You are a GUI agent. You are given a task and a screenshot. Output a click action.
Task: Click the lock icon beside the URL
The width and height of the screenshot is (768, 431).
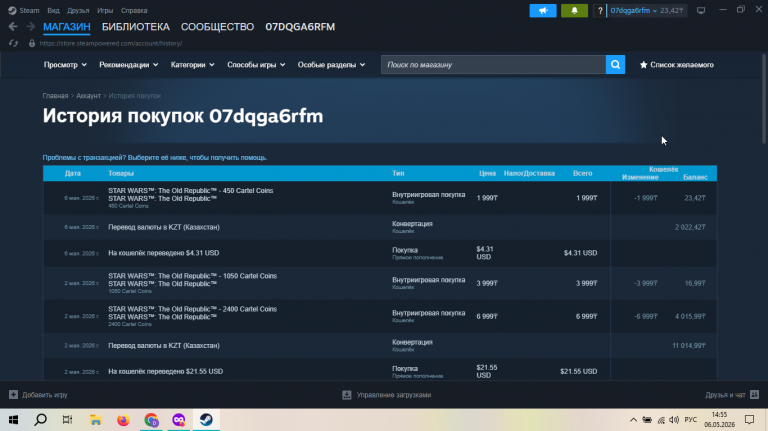point(32,43)
